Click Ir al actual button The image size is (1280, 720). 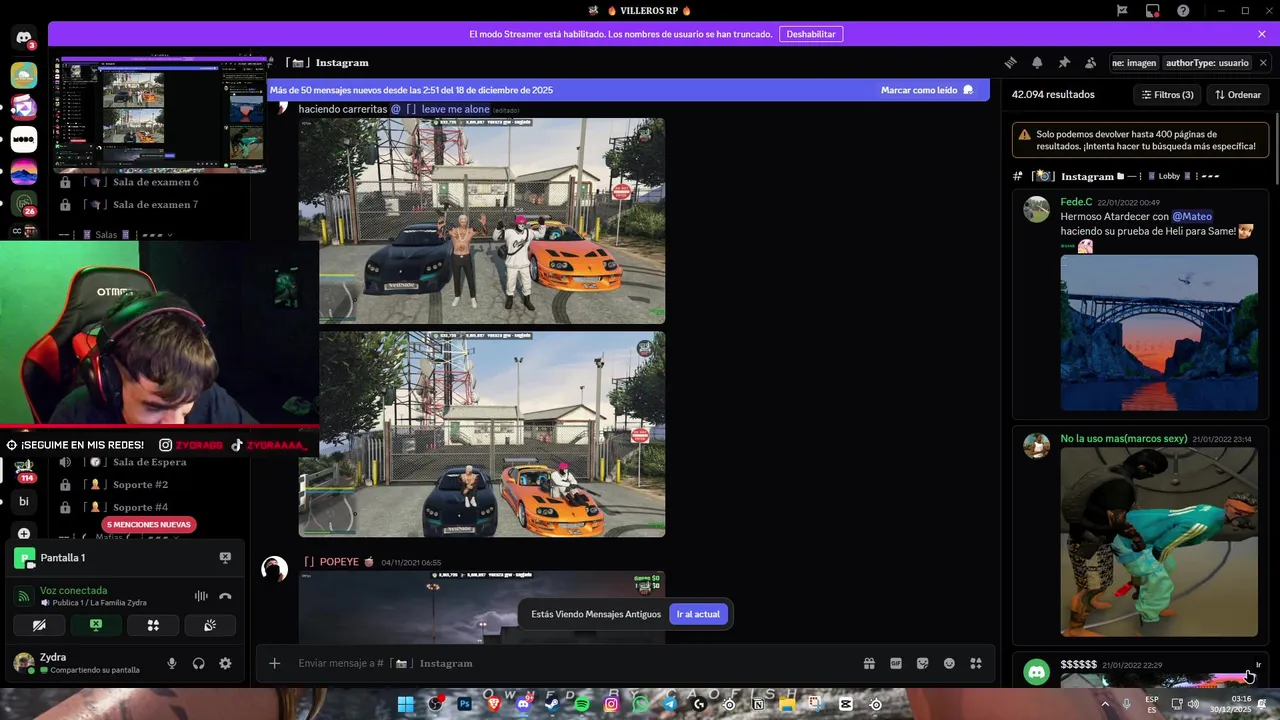click(698, 614)
